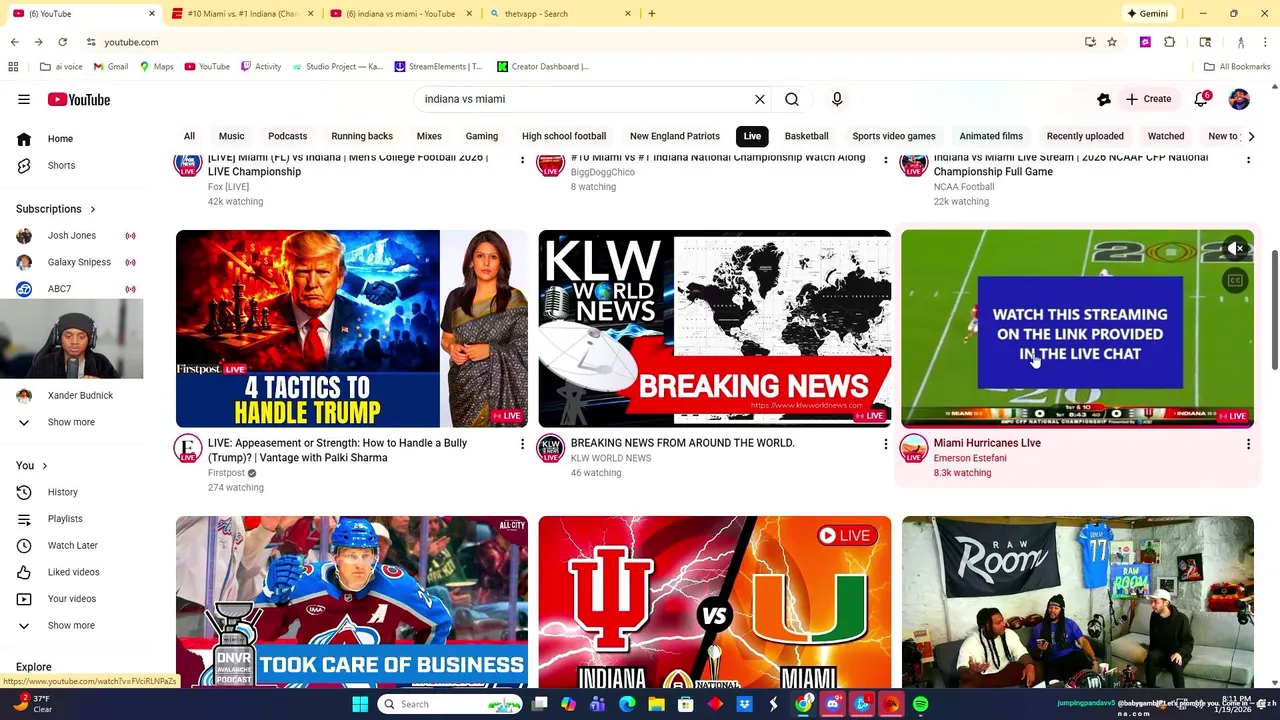Select the Podcasts filter chip
This screenshot has width=1280, height=720.
287,136
